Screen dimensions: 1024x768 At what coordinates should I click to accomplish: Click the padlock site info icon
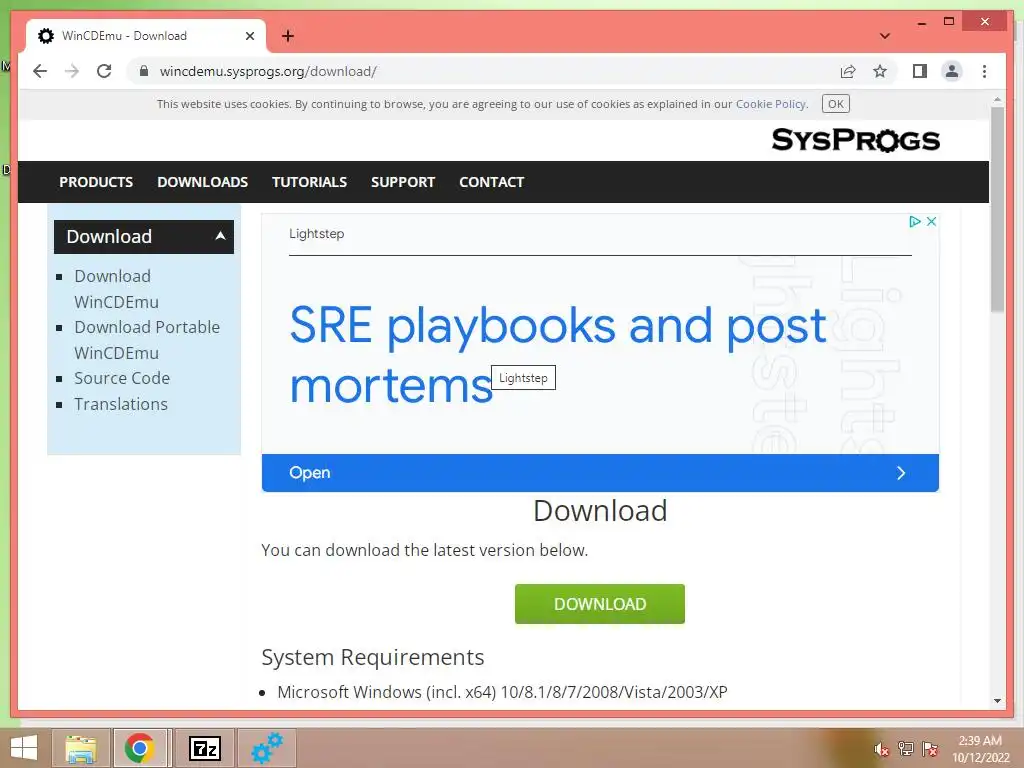coord(144,71)
